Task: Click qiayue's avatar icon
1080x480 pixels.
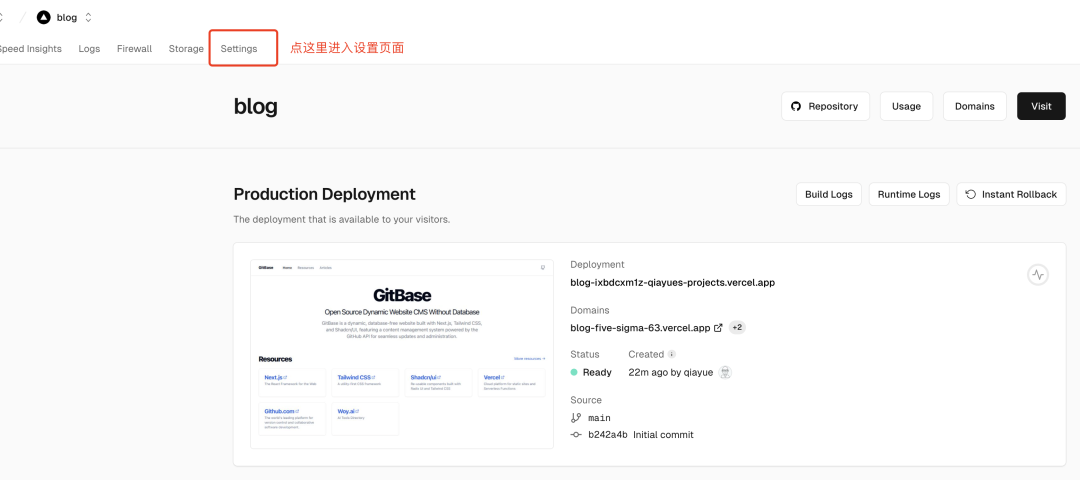Action: tap(725, 373)
